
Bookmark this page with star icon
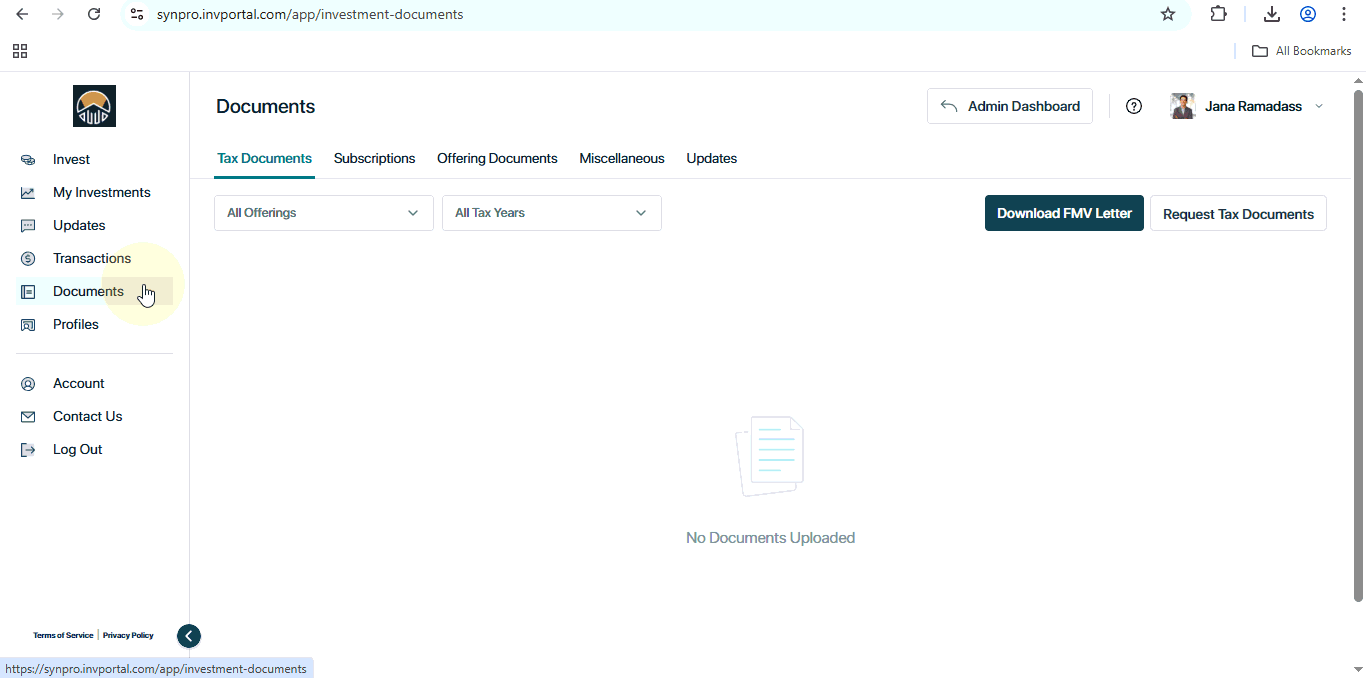(1167, 14)
